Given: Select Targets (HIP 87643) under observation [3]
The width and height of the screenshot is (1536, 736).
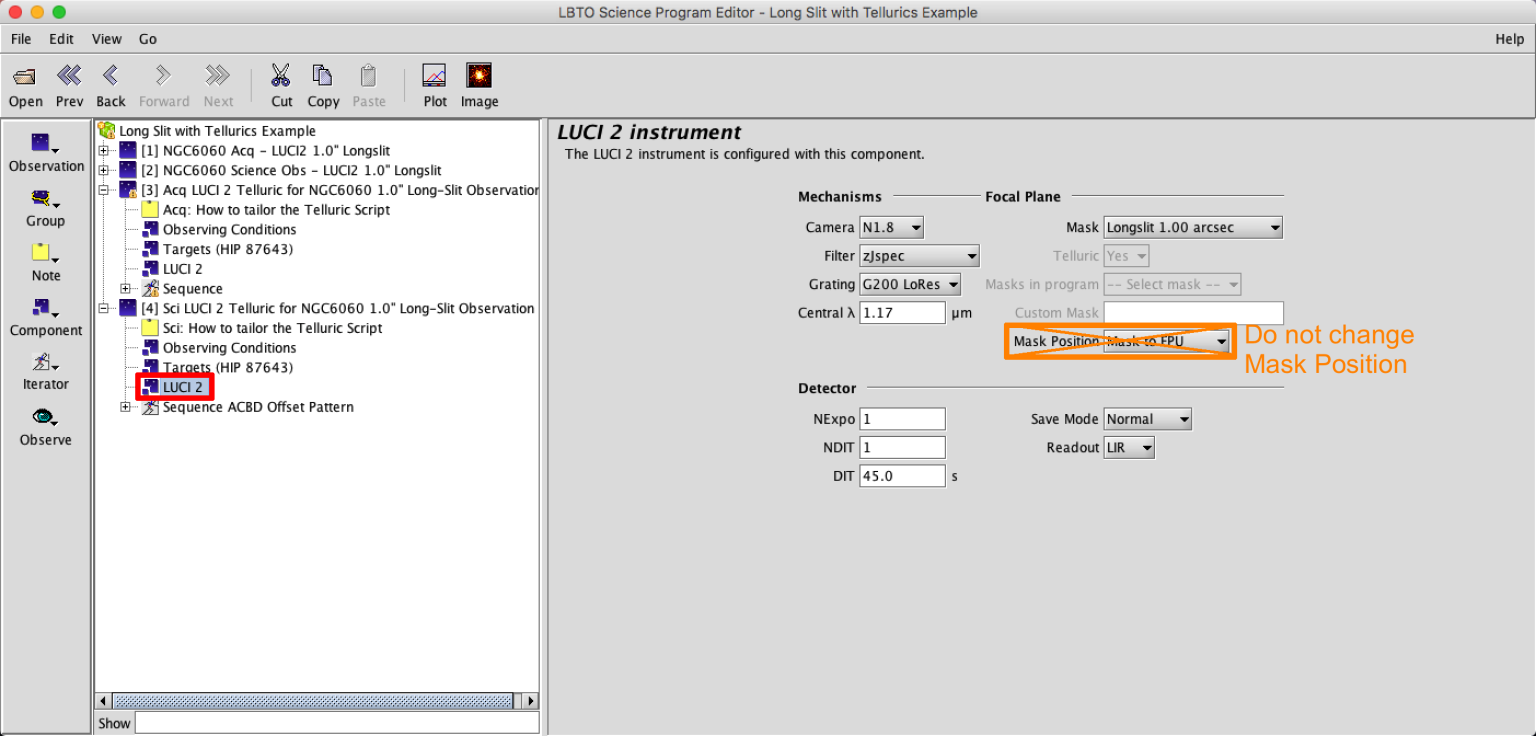Looking at the screenshot, I should click(228, 249).
